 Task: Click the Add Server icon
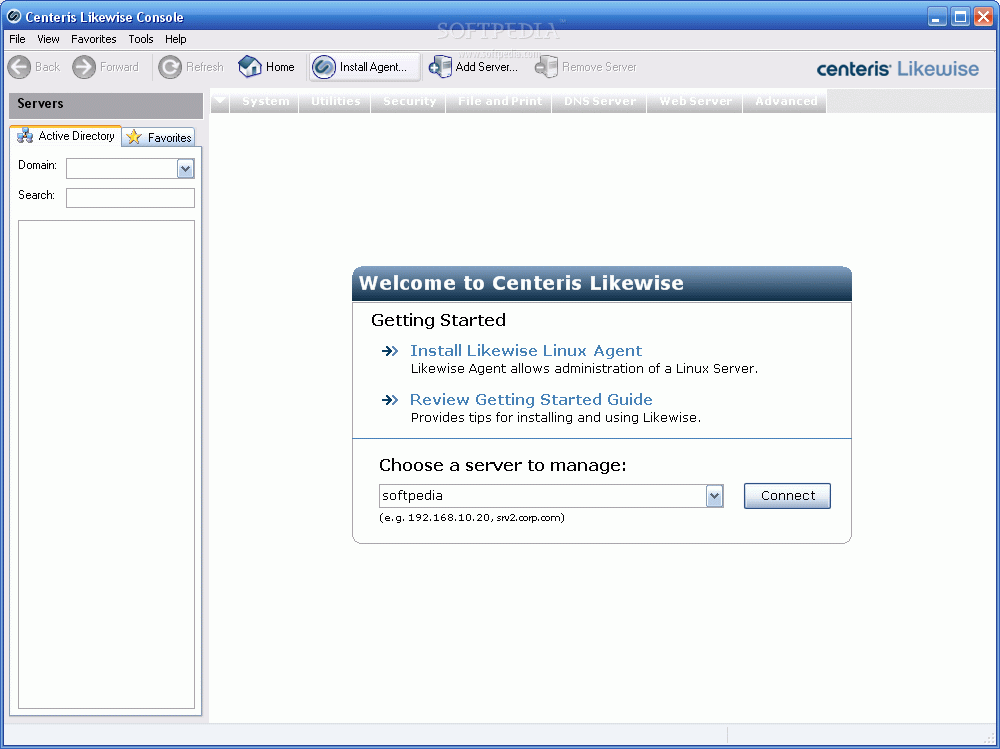coord(440,66)
